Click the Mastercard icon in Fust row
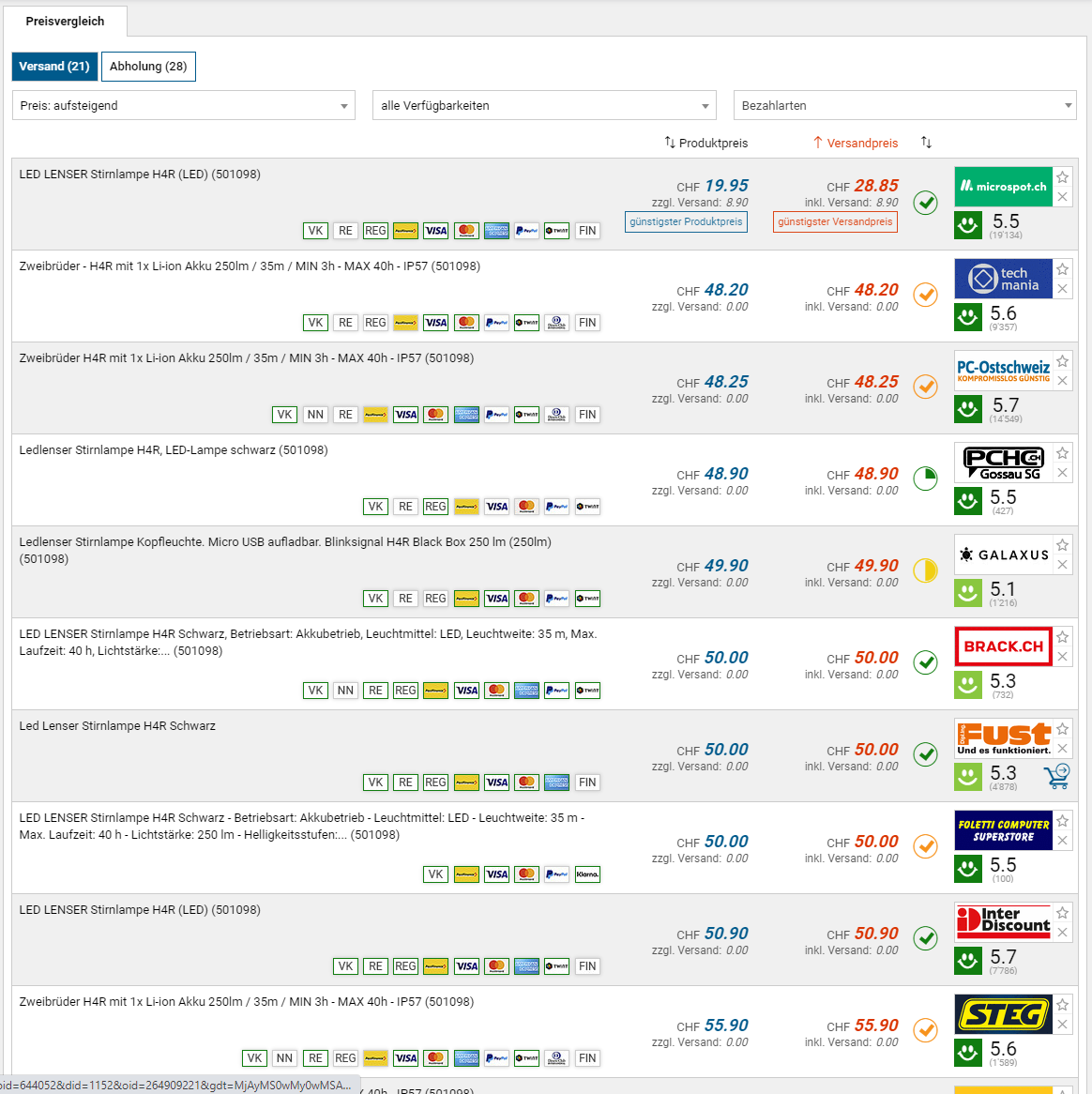The height and width of the screenshot is (1094, 1092). [527, 783]
